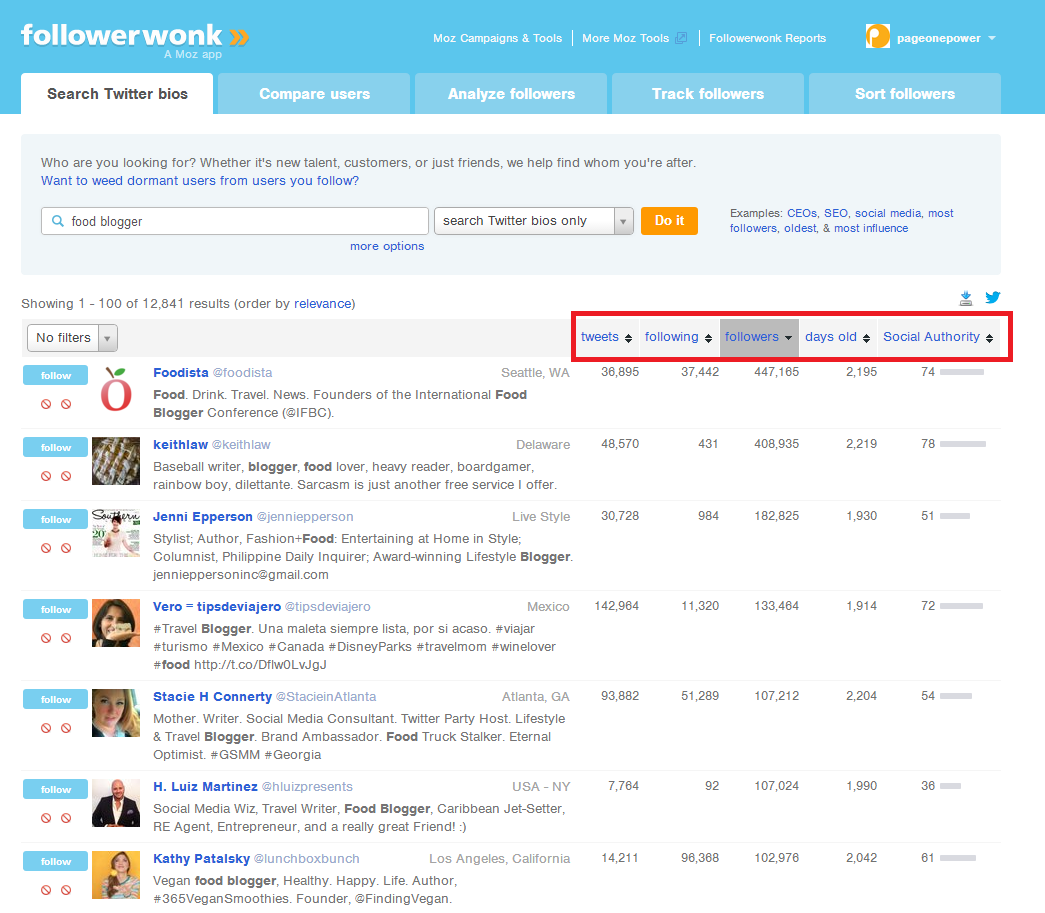Follow H. Luiz Martinez

tap(55, 789)
